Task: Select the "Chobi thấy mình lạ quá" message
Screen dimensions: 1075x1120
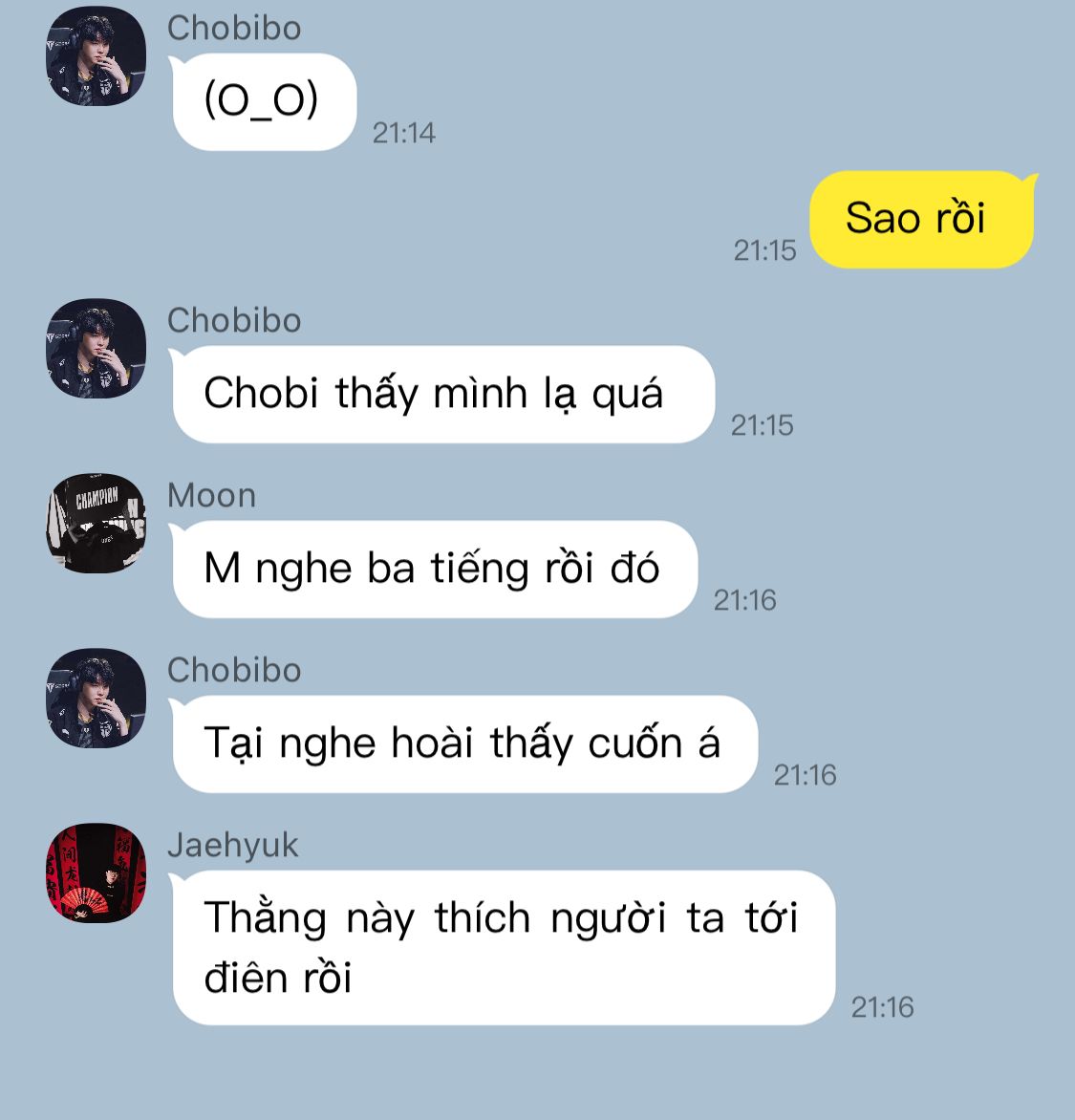Action: click(441, 395)
